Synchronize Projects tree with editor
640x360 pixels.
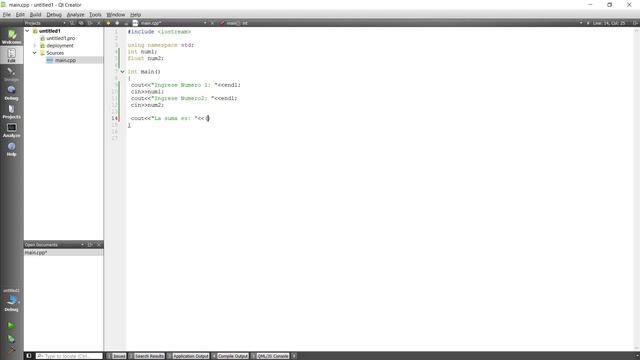click(x=81, y=23)
